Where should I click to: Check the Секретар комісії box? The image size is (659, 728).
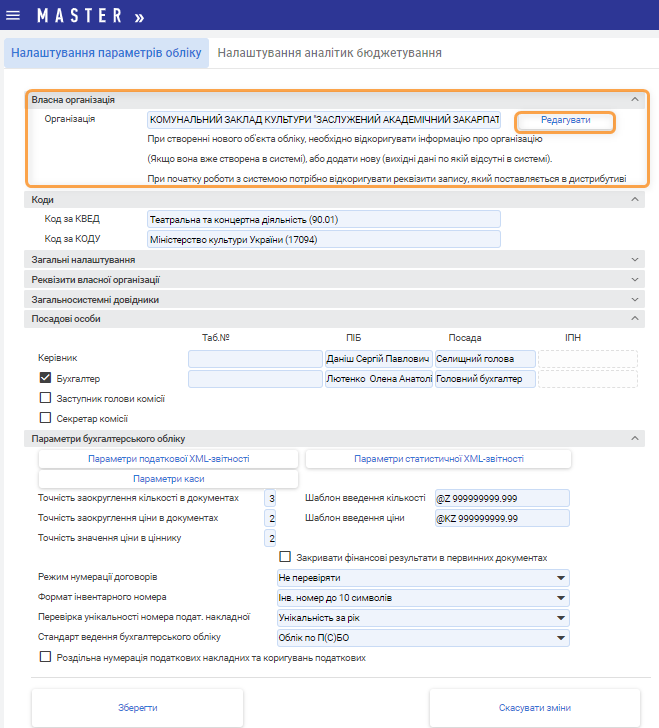click(45, 418)
